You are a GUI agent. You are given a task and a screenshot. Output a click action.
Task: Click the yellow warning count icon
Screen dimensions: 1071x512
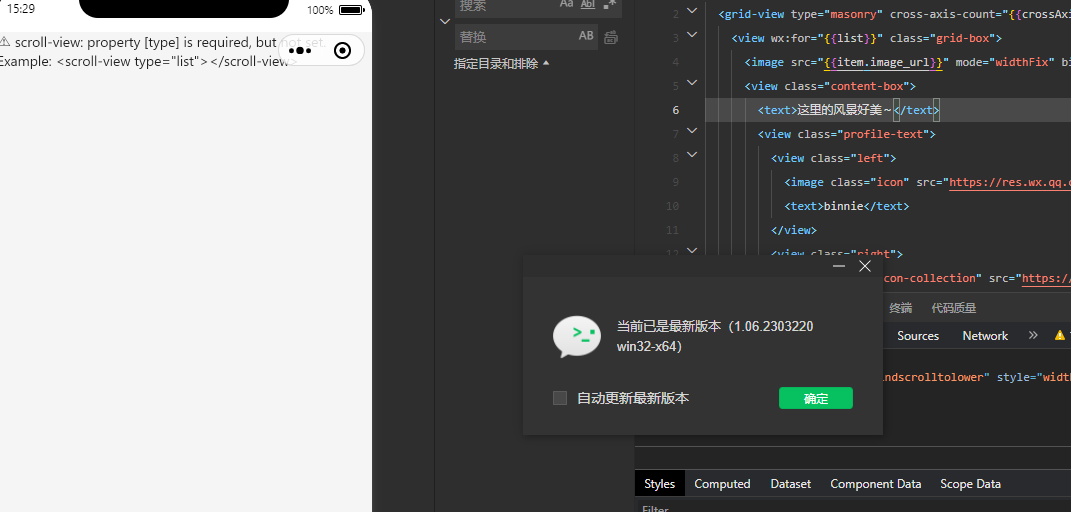(1059, 335)
